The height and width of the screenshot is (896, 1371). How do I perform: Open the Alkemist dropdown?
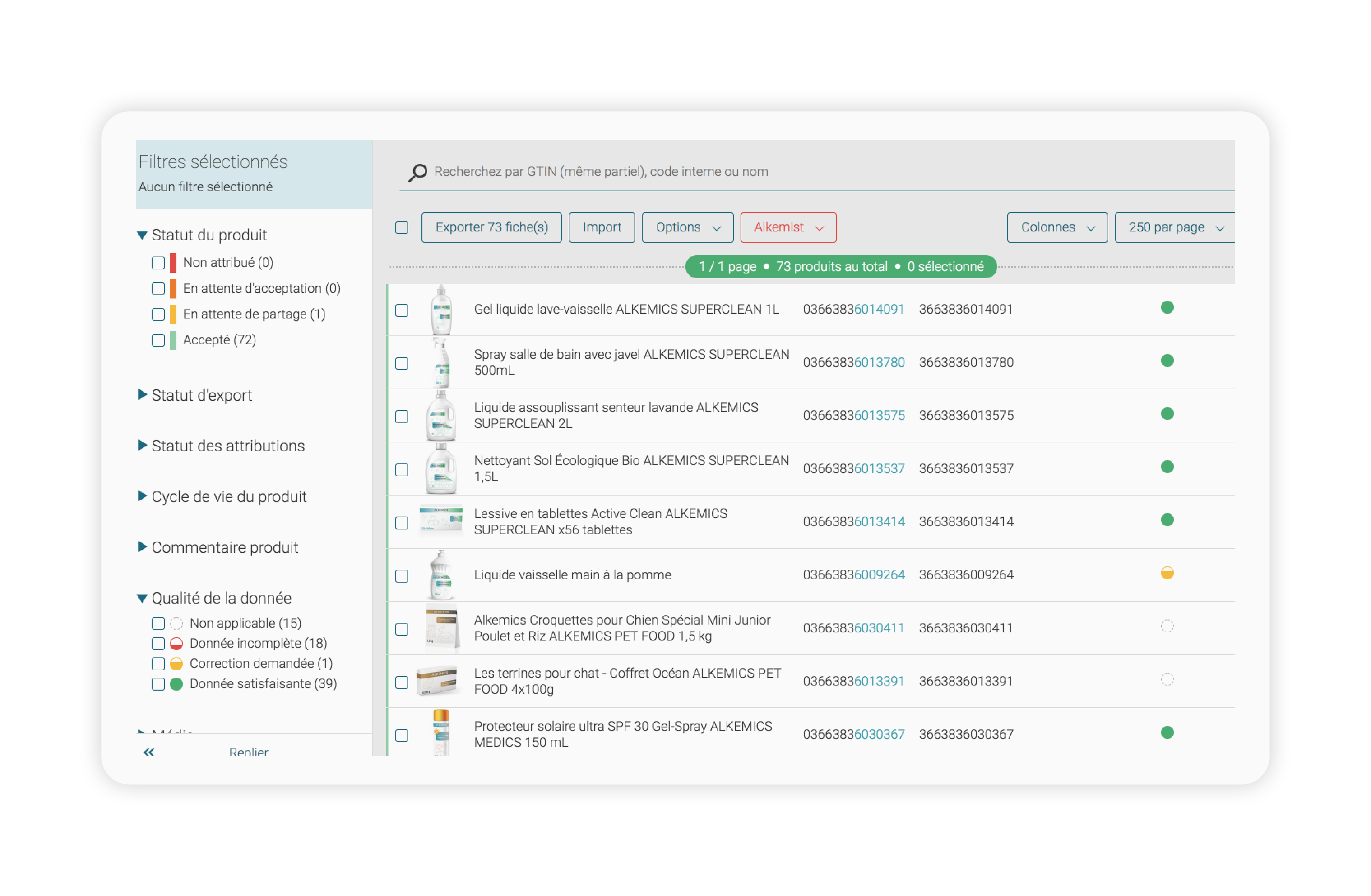[x=788, y=227]
